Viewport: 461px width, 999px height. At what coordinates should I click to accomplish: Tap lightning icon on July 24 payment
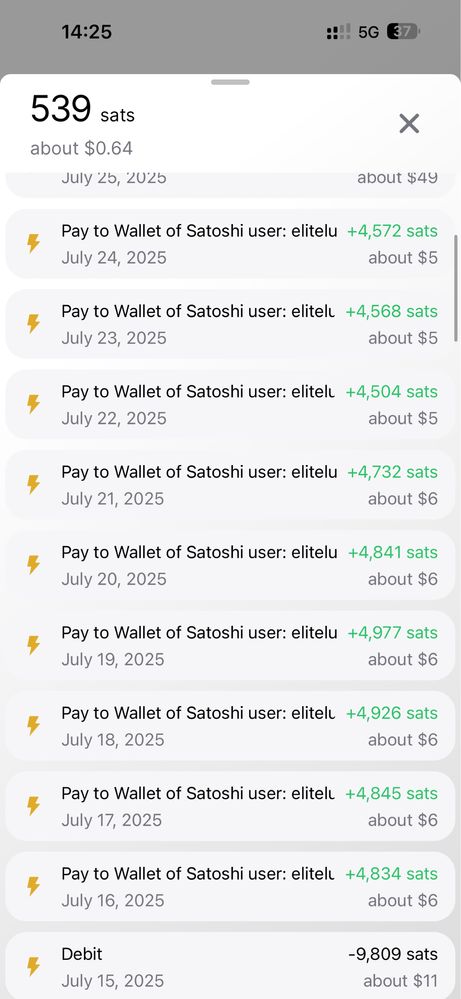33,243
